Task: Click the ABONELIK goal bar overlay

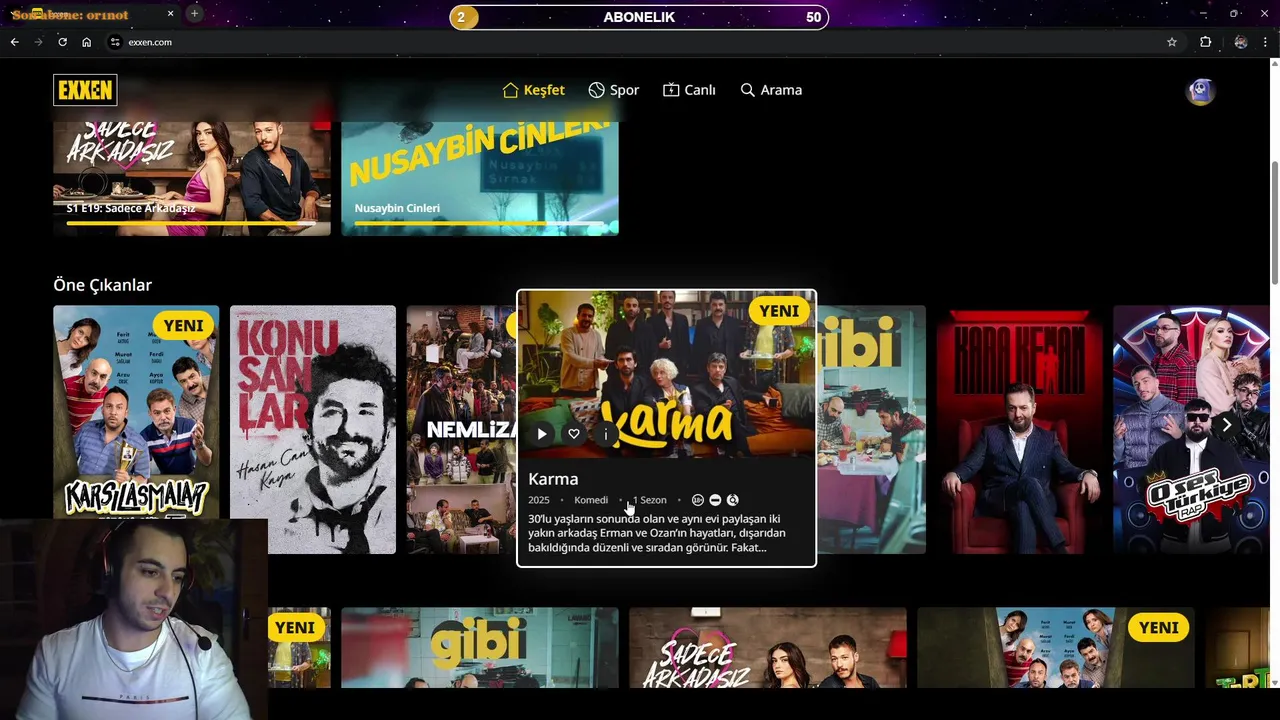Action: point(639,17)
